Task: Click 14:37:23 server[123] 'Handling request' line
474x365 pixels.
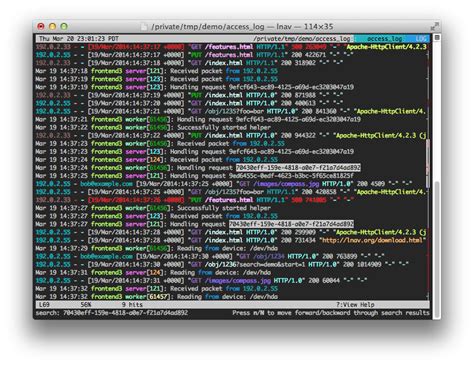Action: click(x=194, y=151)
